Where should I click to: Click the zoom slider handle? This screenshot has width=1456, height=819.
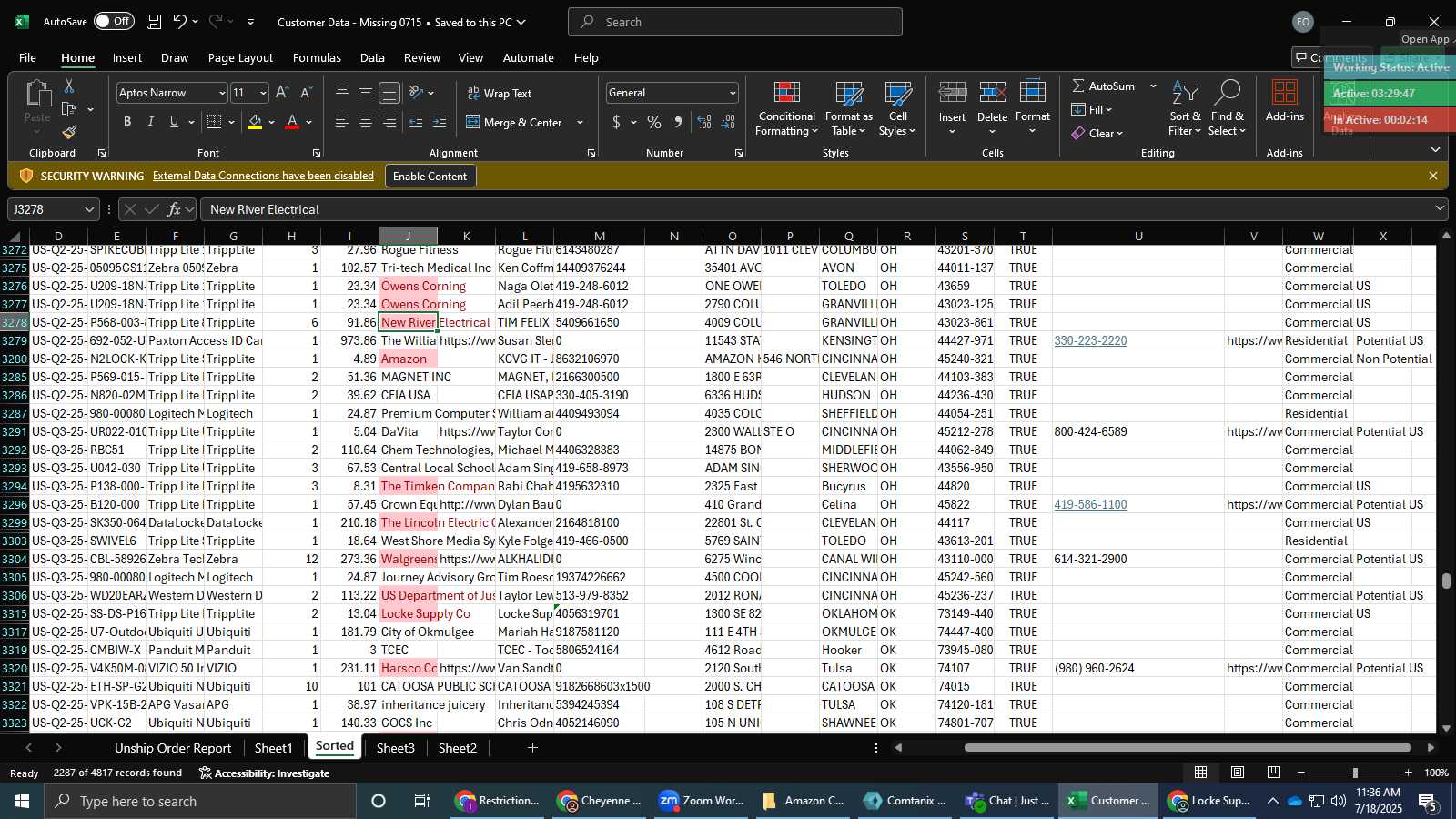(x=1355, y=773)
